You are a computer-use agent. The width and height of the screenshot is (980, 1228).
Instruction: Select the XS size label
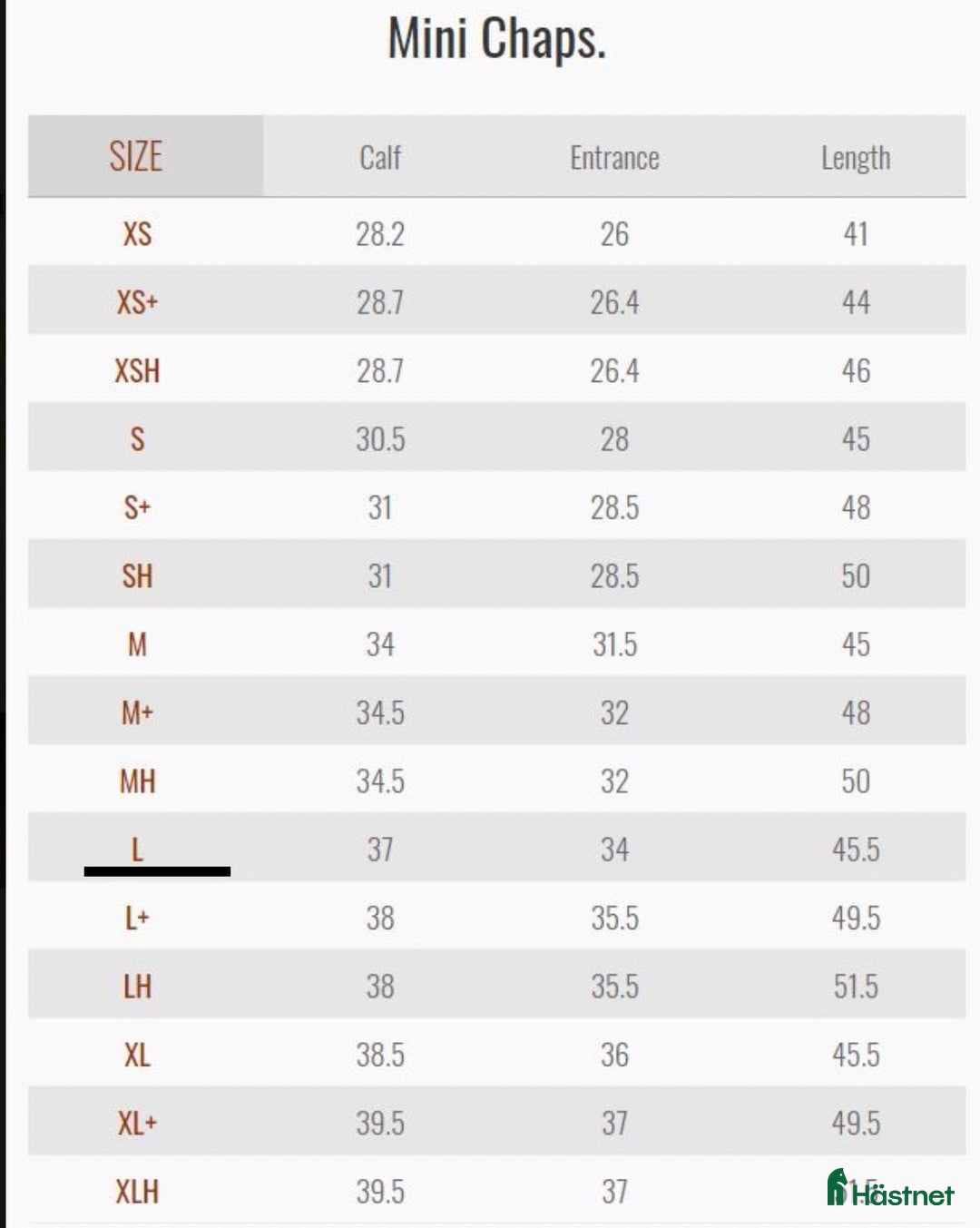pos(137,234)
